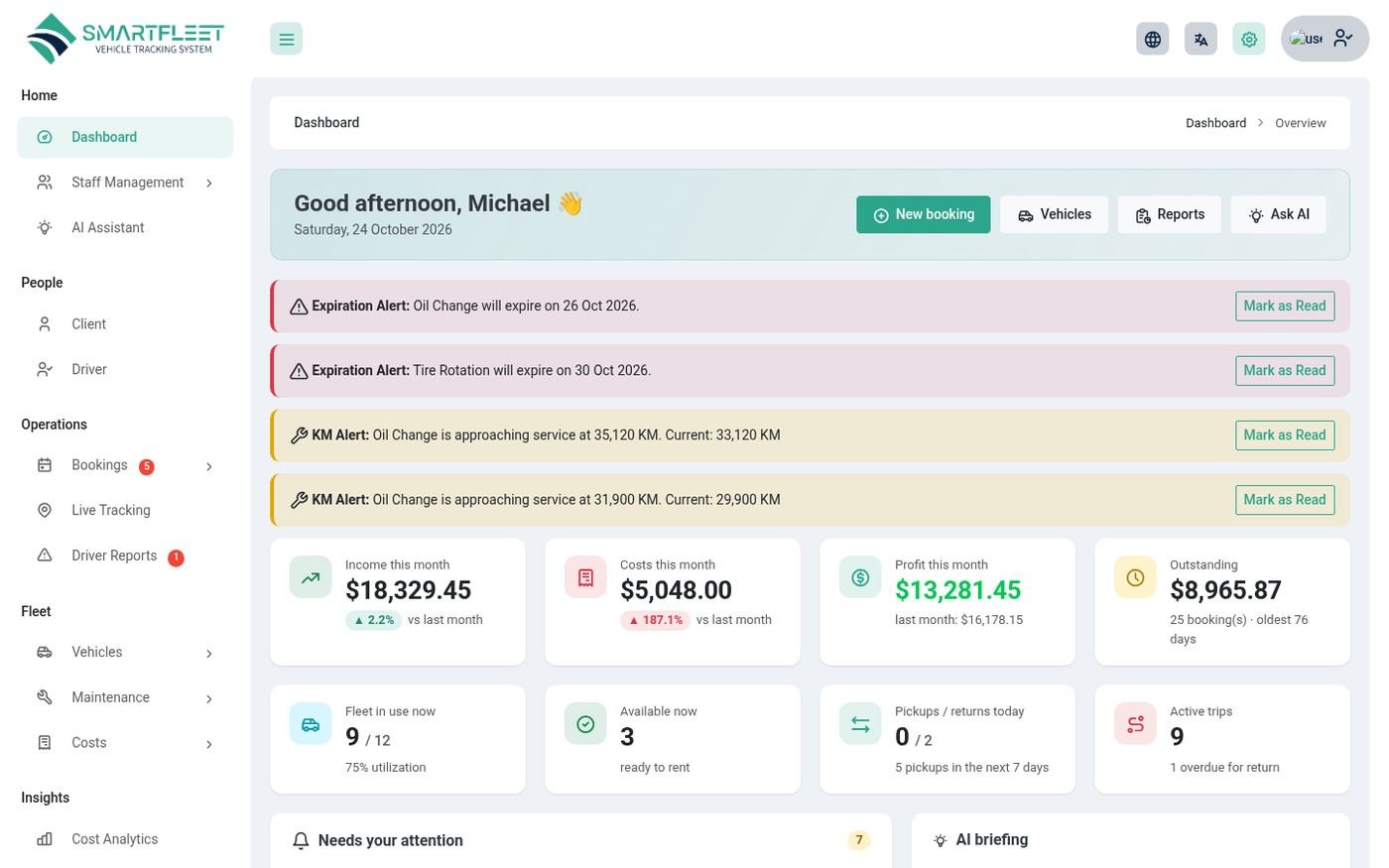This screenshot has width=1389, height=868.
Task: Click the Bookings badge showing 5
Action: (x=146, y=466)
